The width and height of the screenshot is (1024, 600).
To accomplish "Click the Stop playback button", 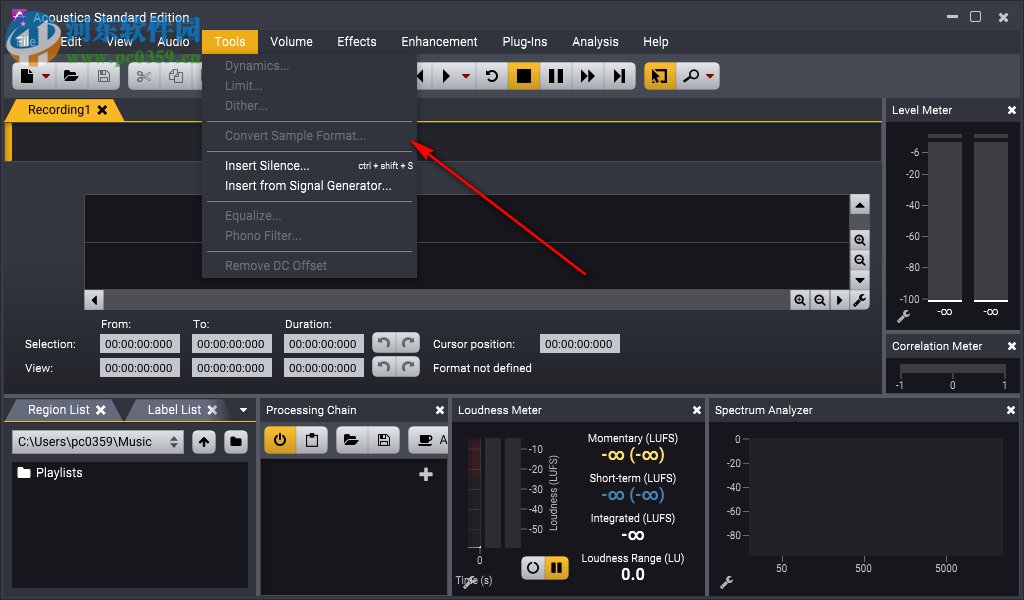I will tap(523, 76).
